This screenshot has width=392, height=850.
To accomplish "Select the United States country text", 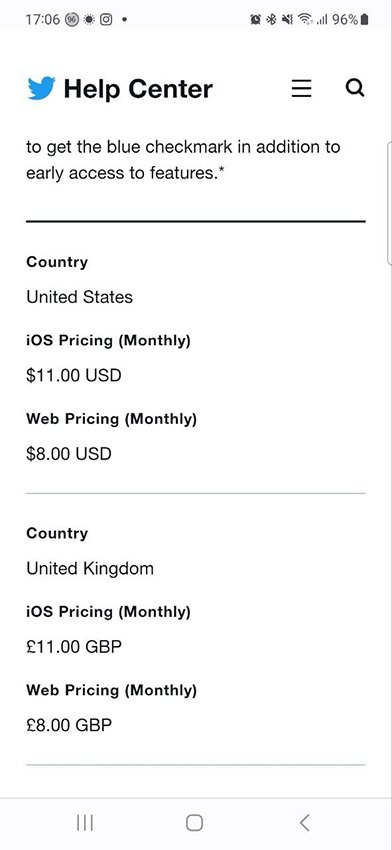I will tap(80, 297).
